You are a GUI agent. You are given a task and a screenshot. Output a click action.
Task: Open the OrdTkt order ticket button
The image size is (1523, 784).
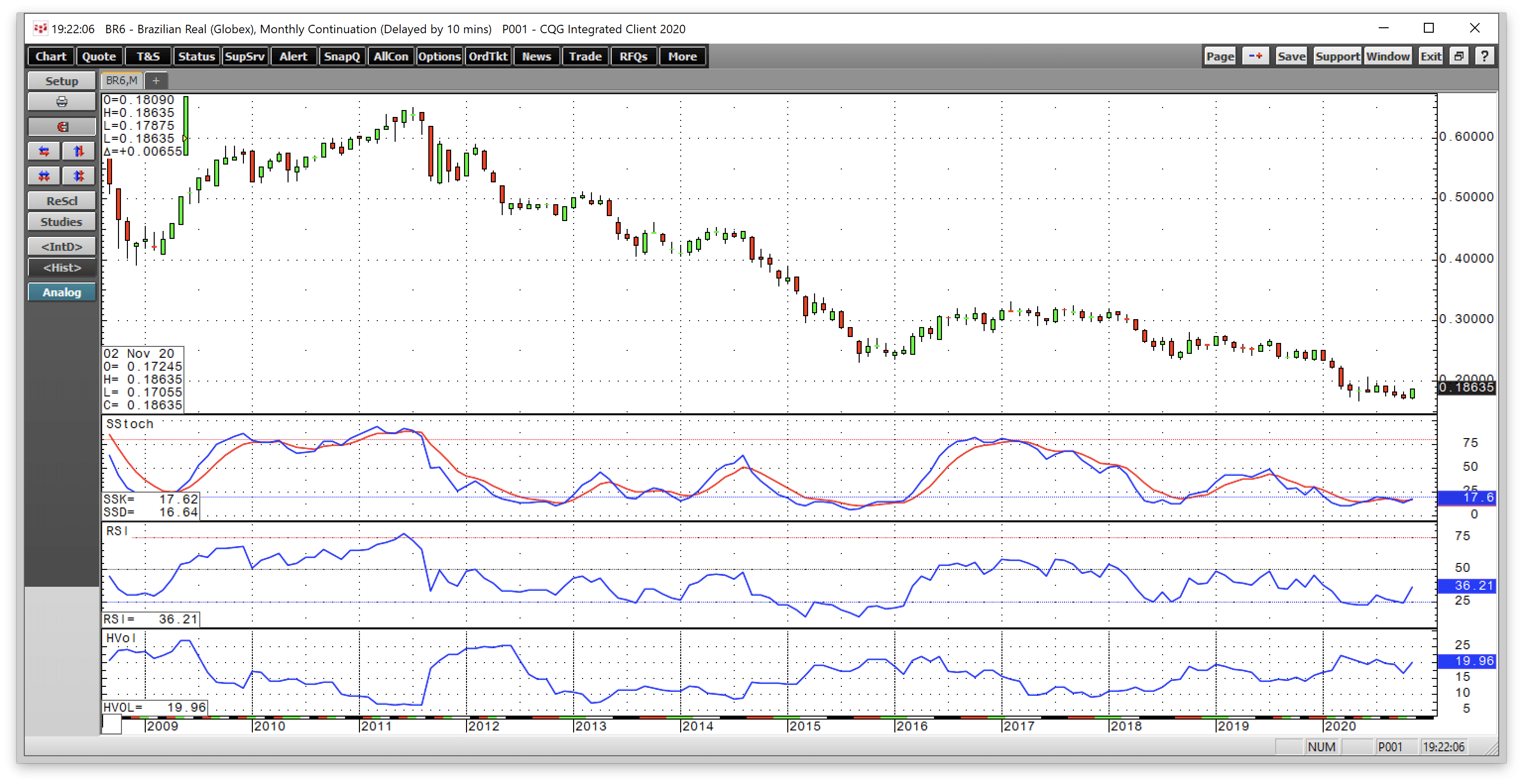488,56
